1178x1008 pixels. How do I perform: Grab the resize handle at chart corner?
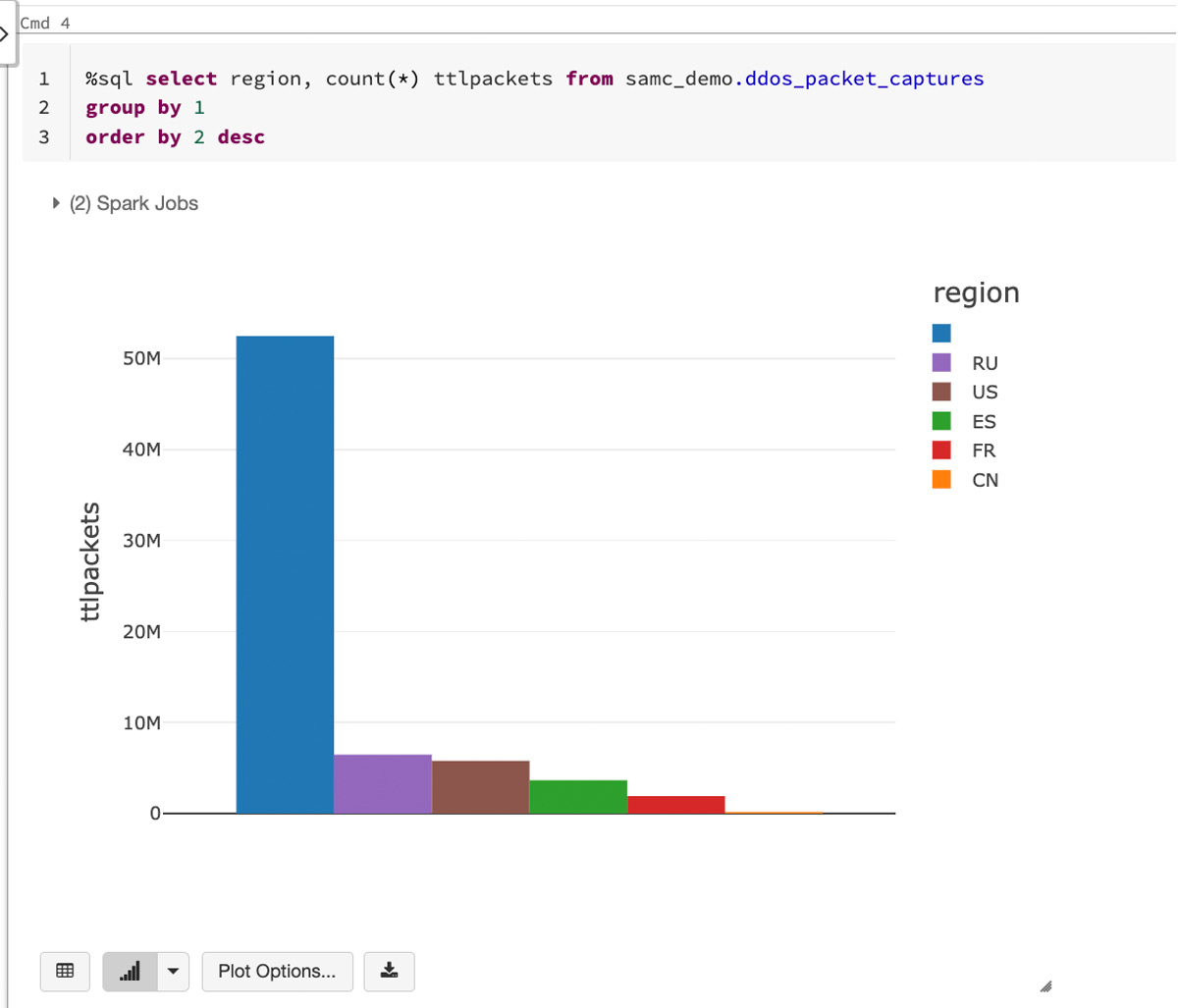tap(1045, 986)
